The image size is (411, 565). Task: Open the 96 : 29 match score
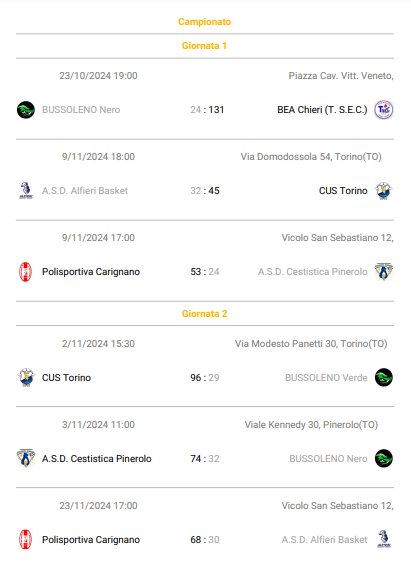pos(205,378)
